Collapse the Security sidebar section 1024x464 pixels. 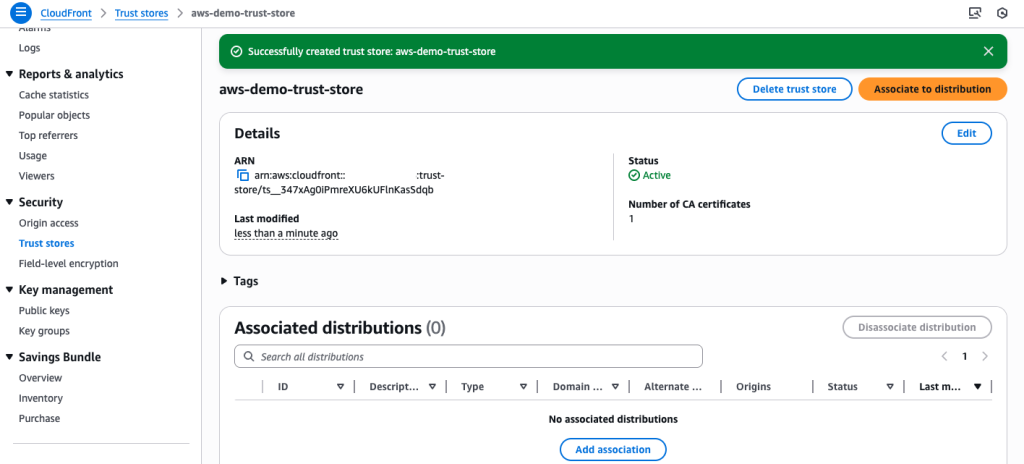(9, 202)
